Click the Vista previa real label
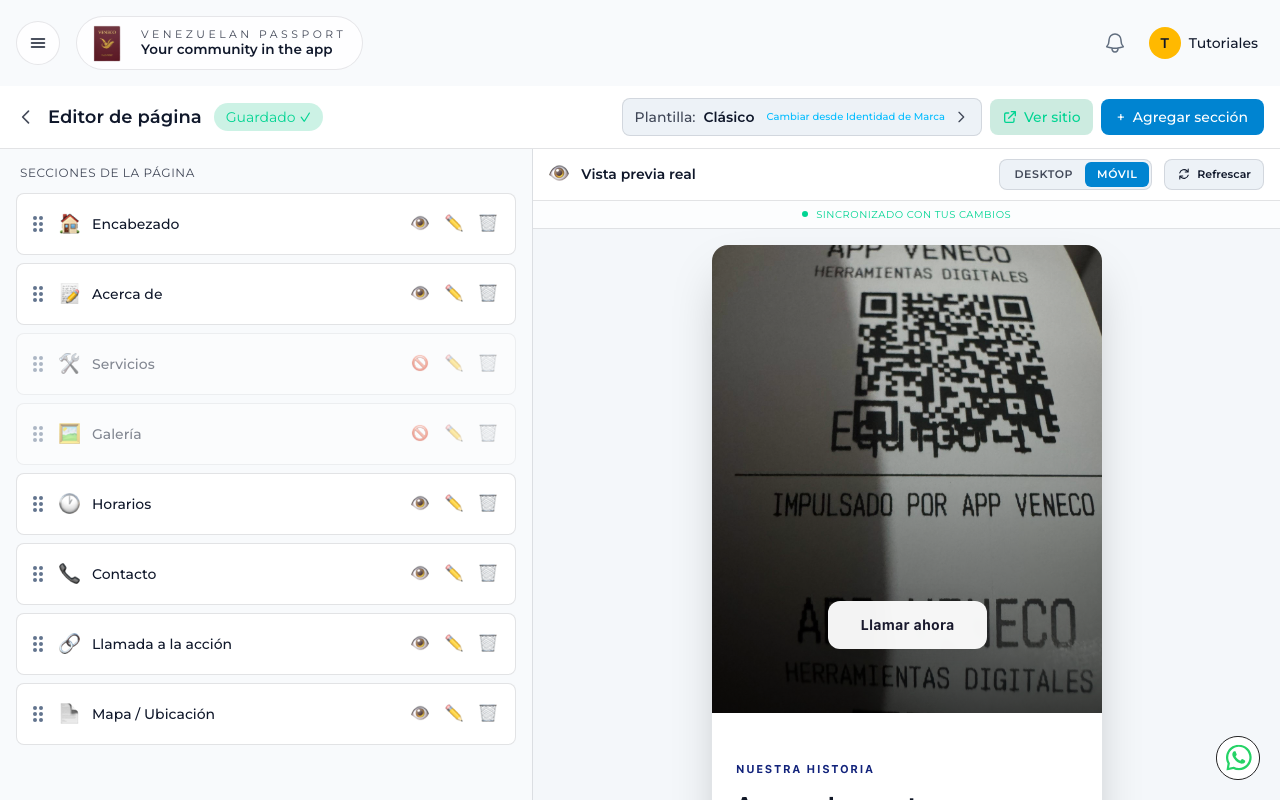 coord(638,174)
